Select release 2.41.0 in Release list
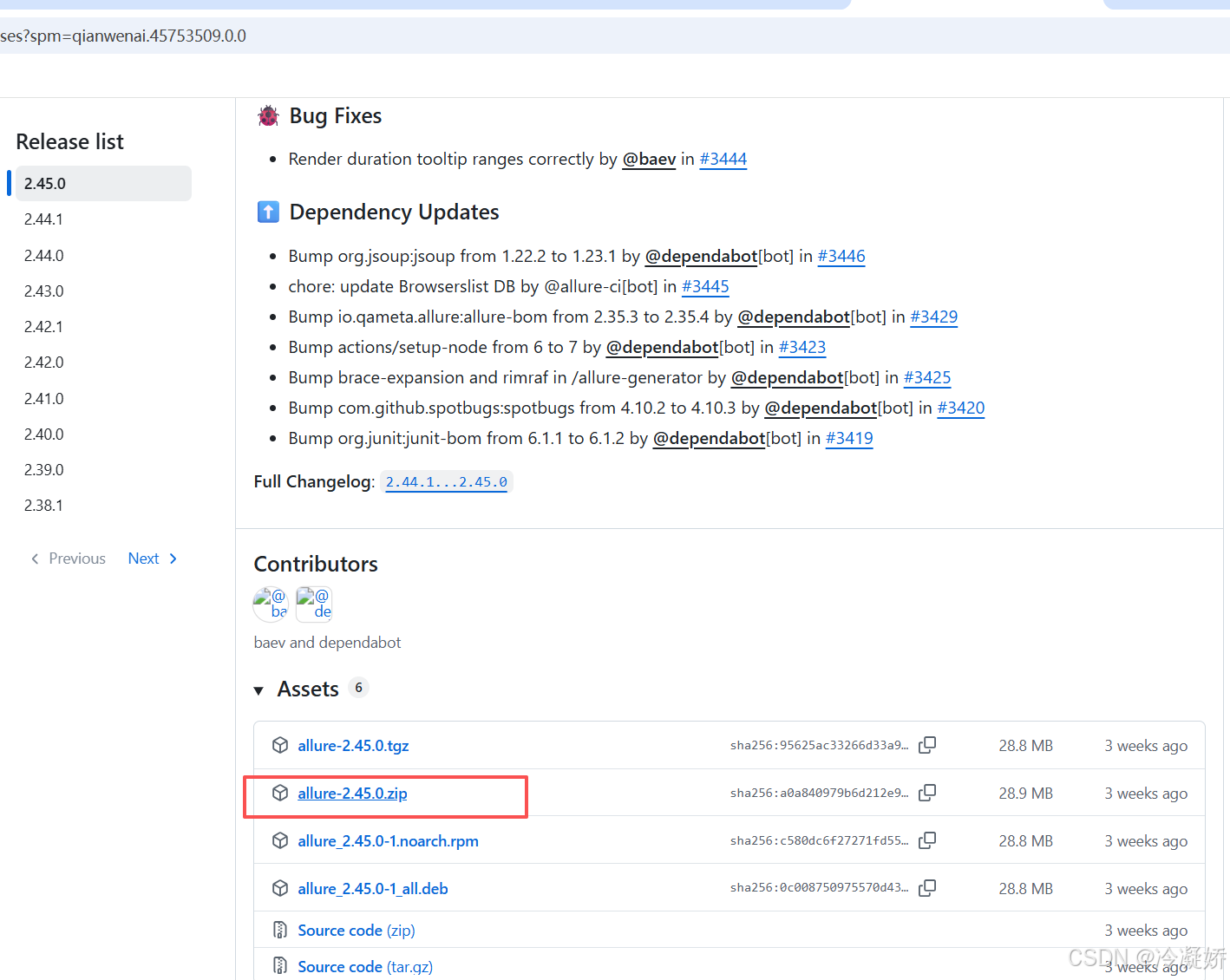Viewport: 1230px width, 980px height. coord(43,399)
